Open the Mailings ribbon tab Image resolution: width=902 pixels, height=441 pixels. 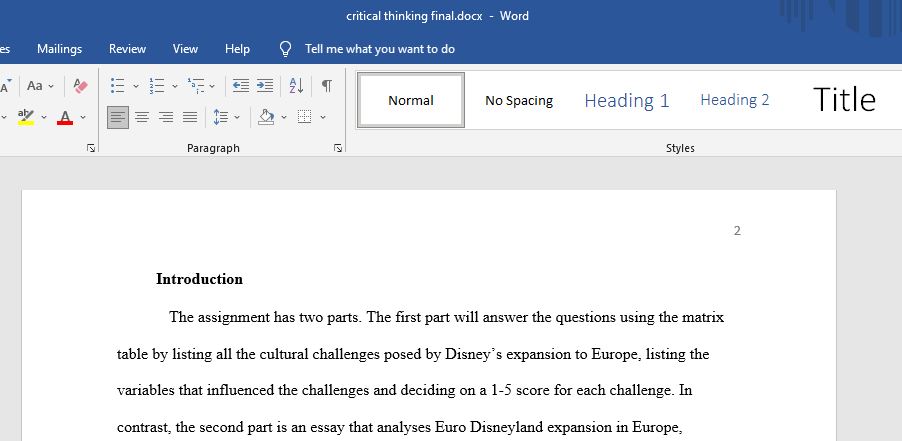click(59, 49)
